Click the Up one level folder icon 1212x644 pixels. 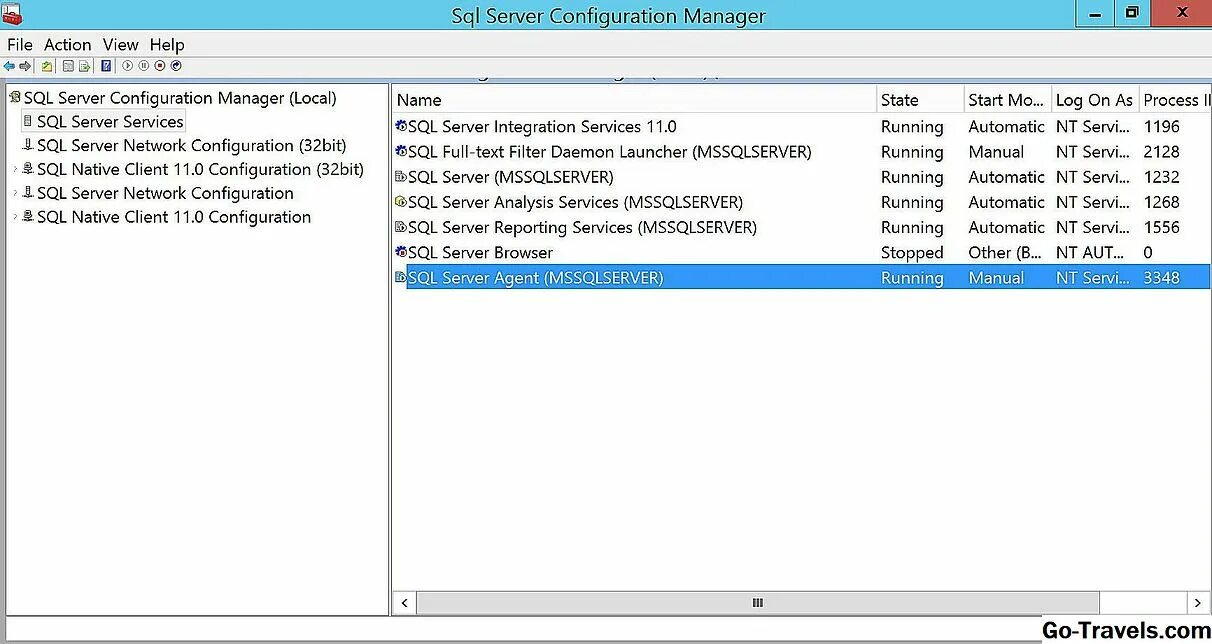[47, 66]
